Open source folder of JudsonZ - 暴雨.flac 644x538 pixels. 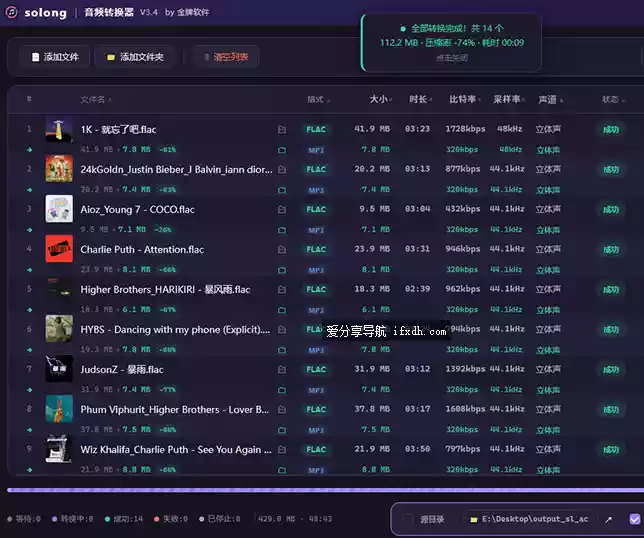pyautogui.click(x=282, y=370)
